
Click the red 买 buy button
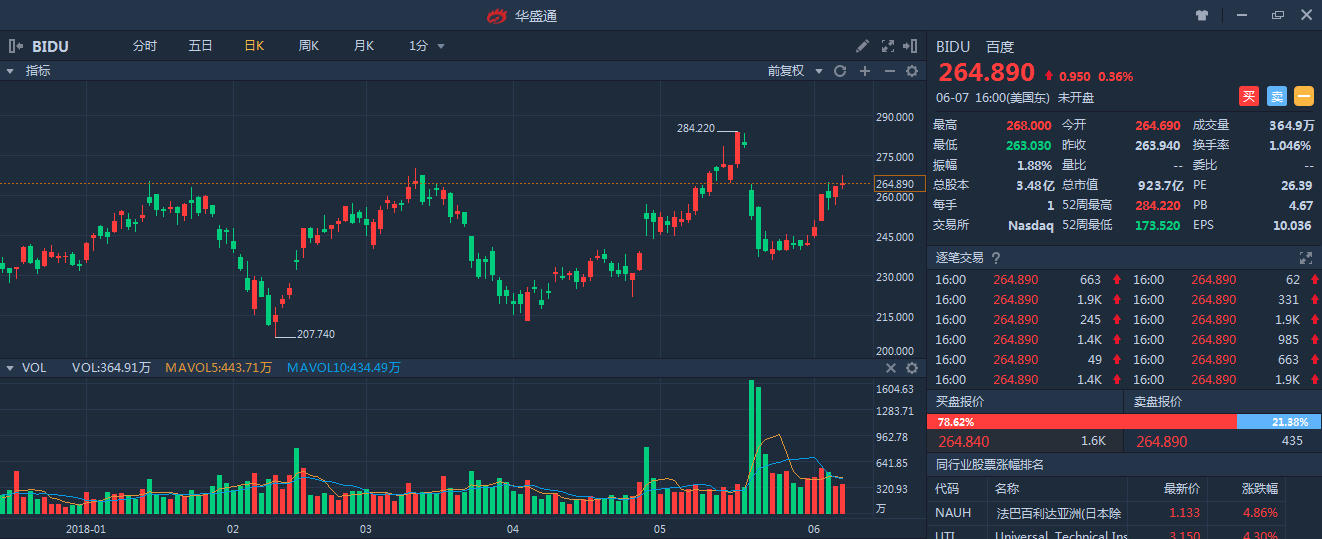tap(1249, 96)
